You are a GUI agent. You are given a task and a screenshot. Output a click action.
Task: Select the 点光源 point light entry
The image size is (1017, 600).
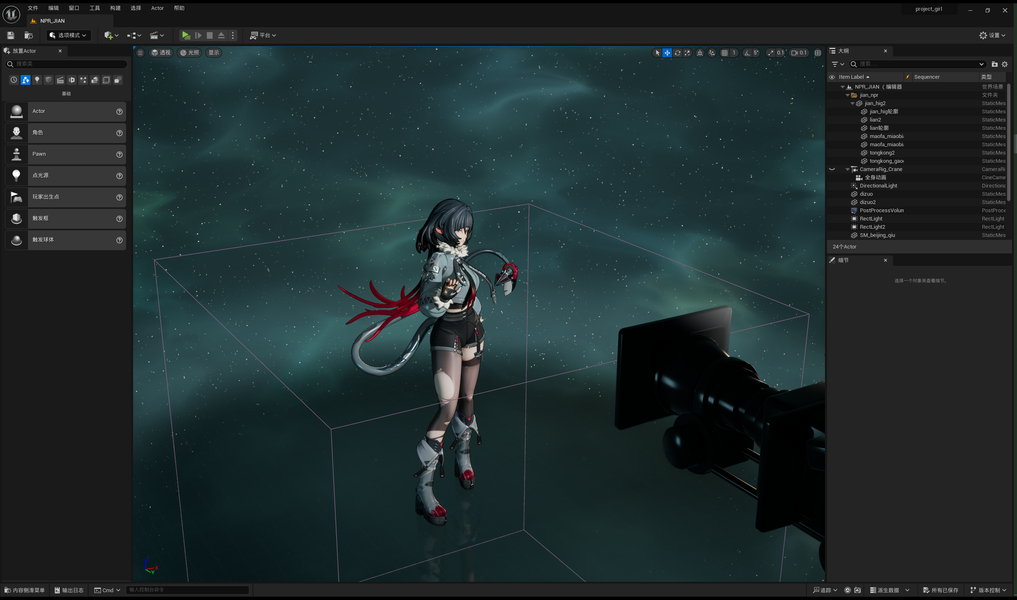pyautogui.click(x=66, y=176)
